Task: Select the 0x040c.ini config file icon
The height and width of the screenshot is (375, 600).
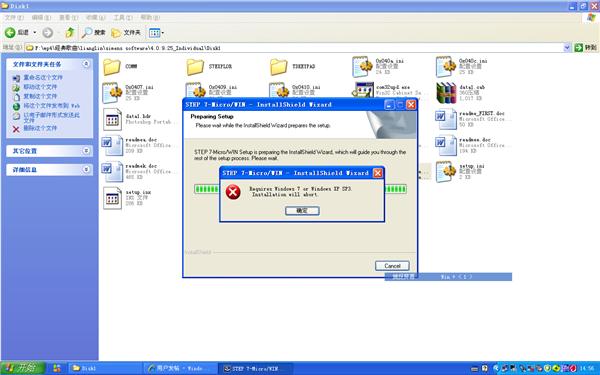Action: [446, 67]
